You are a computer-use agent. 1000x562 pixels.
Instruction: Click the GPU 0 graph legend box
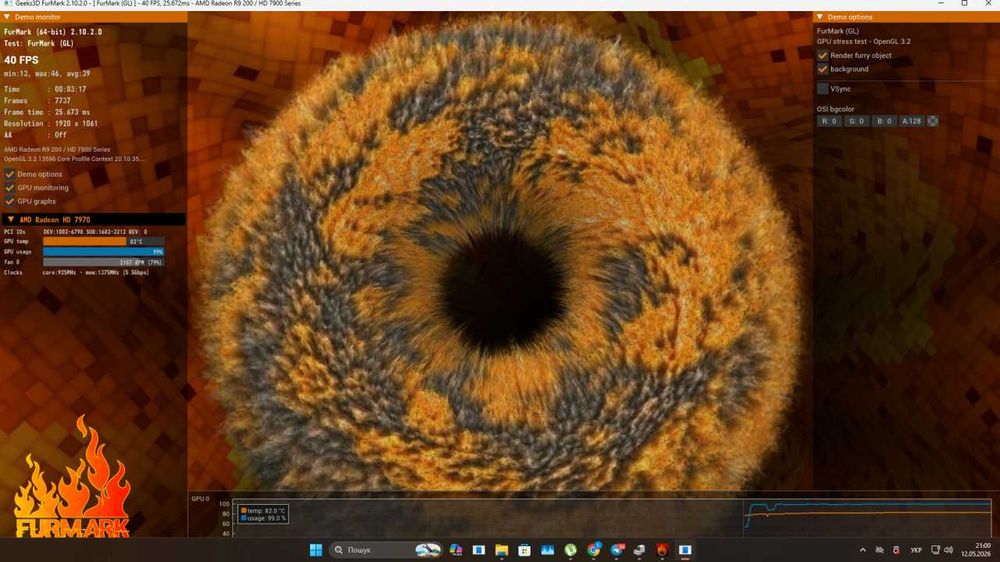tap(263, 514)
